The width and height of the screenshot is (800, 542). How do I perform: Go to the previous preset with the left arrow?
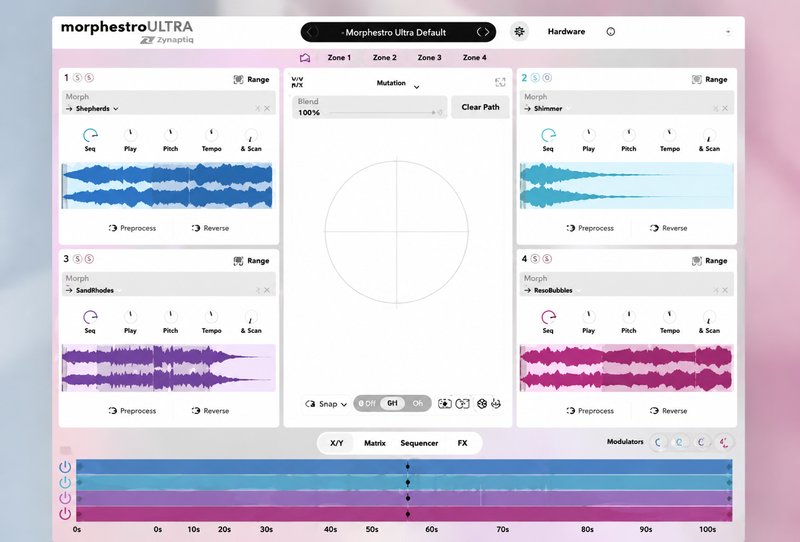click(x=312, y=32)
